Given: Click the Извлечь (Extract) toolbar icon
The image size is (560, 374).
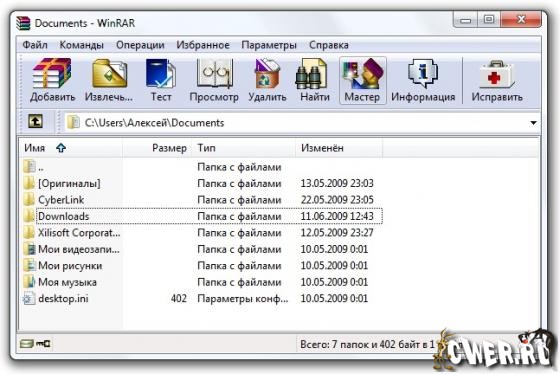Looking at the screenshot, I should [x=110, y=74].
